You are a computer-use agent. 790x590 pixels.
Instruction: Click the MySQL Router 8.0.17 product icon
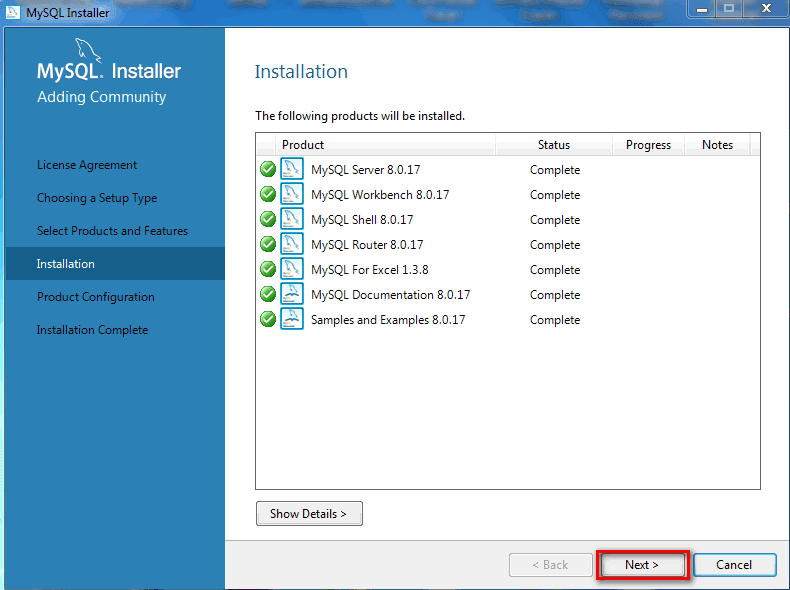pos(292,244)
